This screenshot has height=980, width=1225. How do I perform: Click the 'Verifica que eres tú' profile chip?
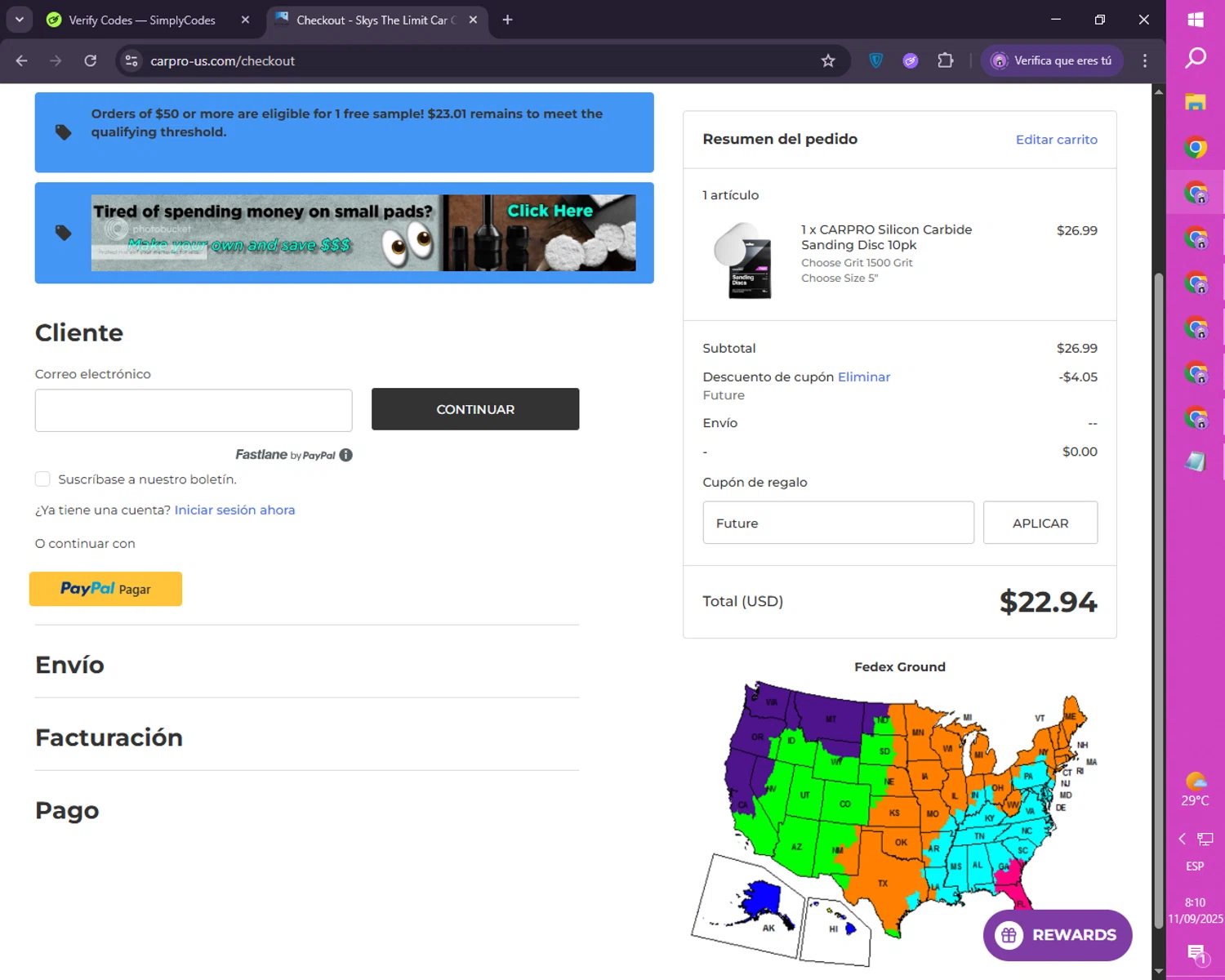pos(1052,60)
